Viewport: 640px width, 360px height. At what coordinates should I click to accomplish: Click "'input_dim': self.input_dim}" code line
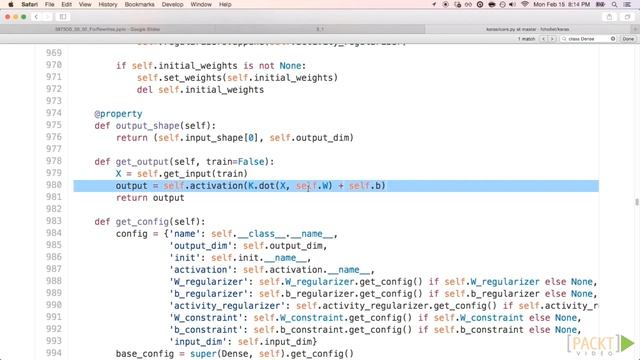[x=243, y=342]
